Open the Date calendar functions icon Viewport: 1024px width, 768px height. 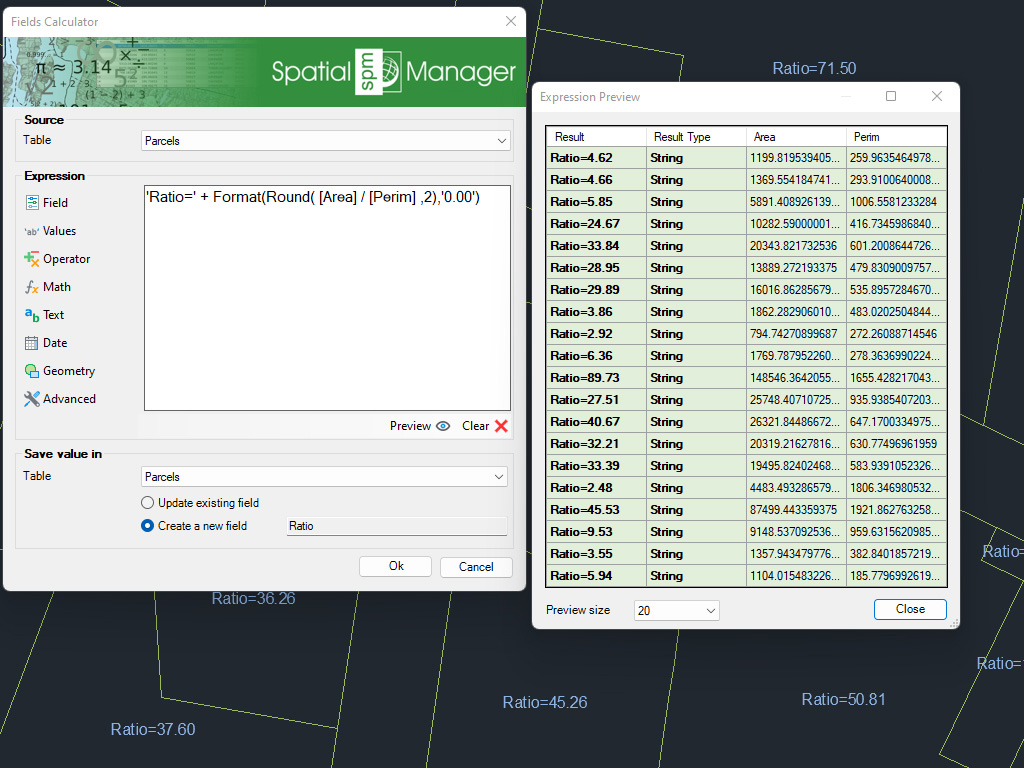pos(31,343)
